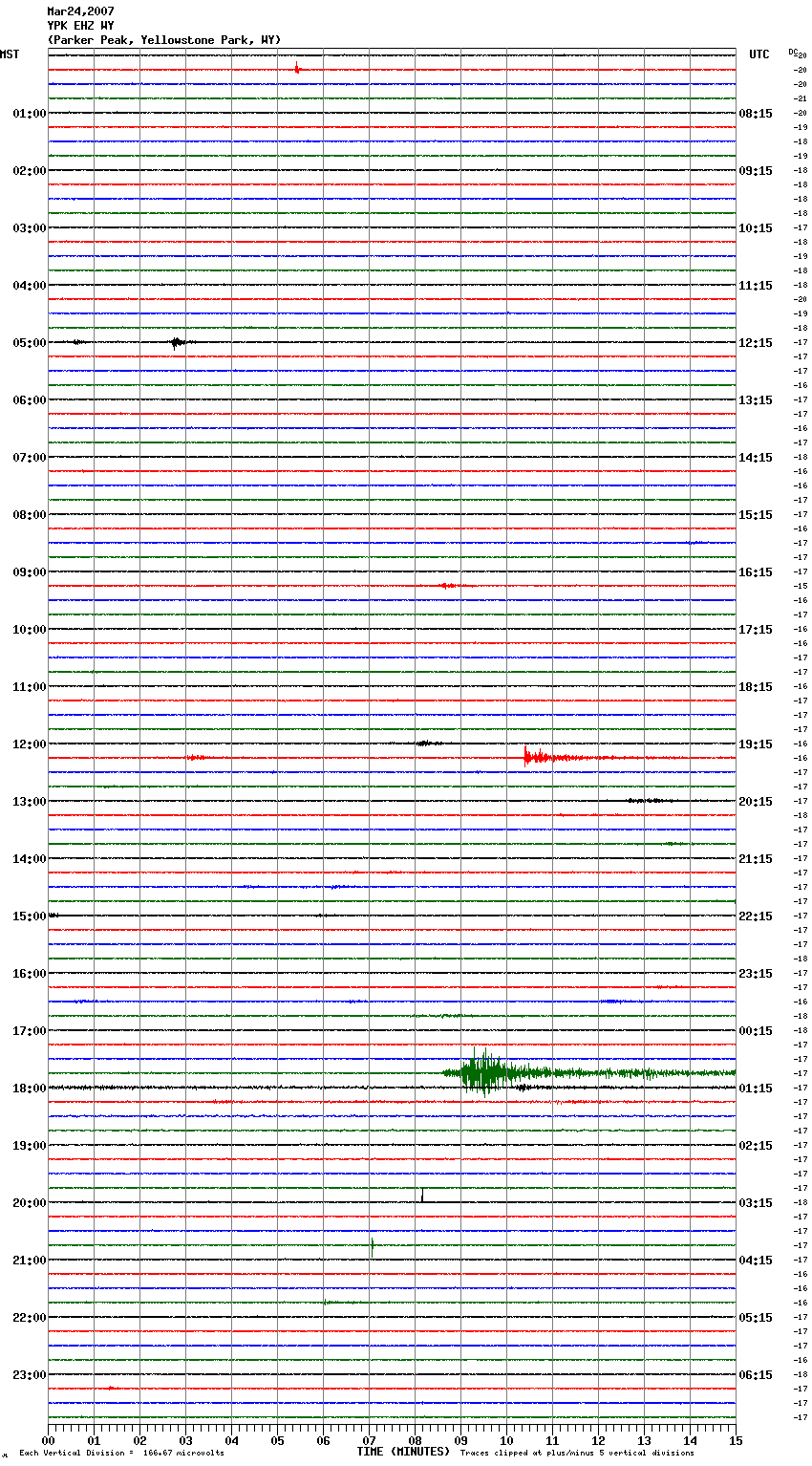Click minute tick 00 on the time axis
Viewport: 812px width, 1466px height.
[48, 1440]
